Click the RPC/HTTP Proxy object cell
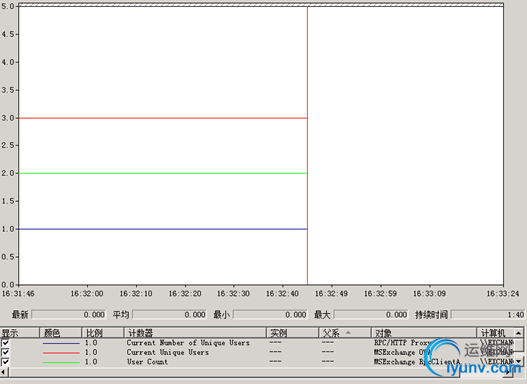The width and height of the screenshot is (527, 384). pyautogui.click(x=403, y=343)
